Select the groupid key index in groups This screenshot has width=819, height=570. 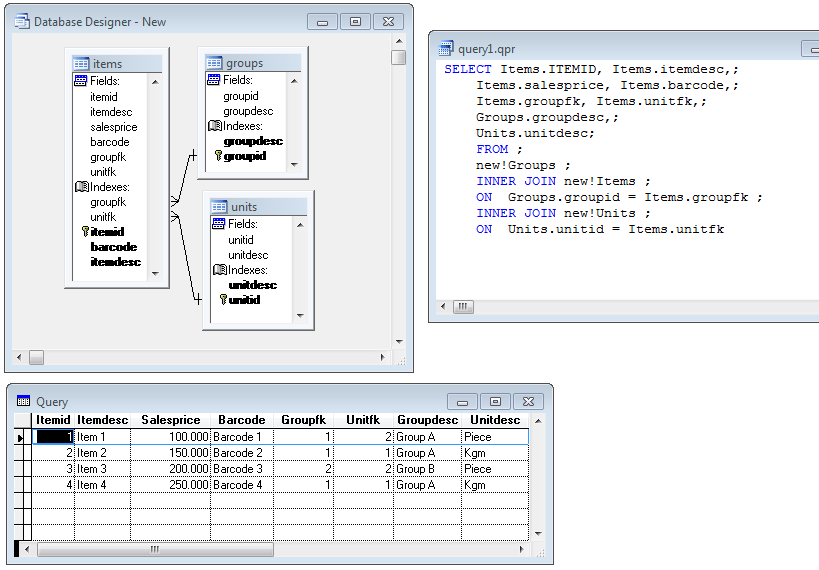point(245,156)
